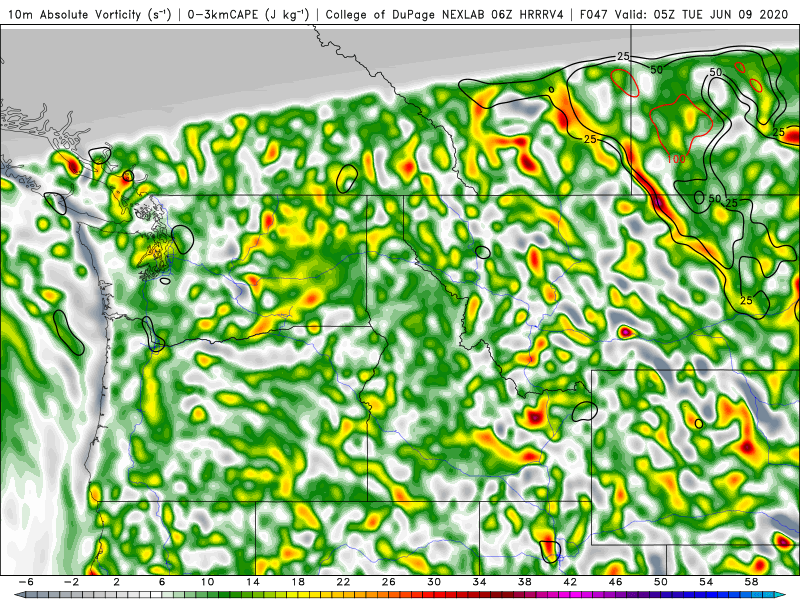Click the "38" colorbar label
Screen dimensions: 800x600
pyautogui.click(x=524, y=582)
